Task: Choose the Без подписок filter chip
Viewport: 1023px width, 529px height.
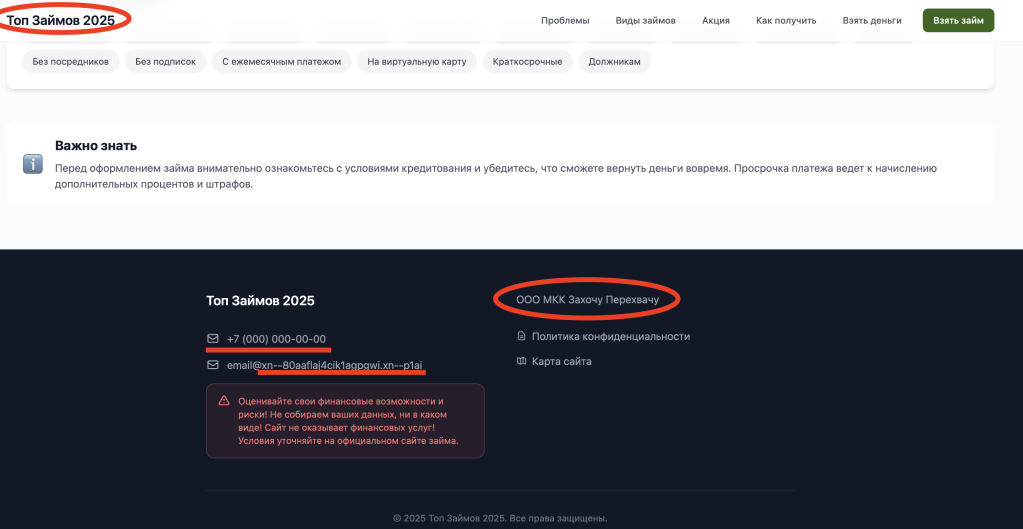Action: (166, 62)
